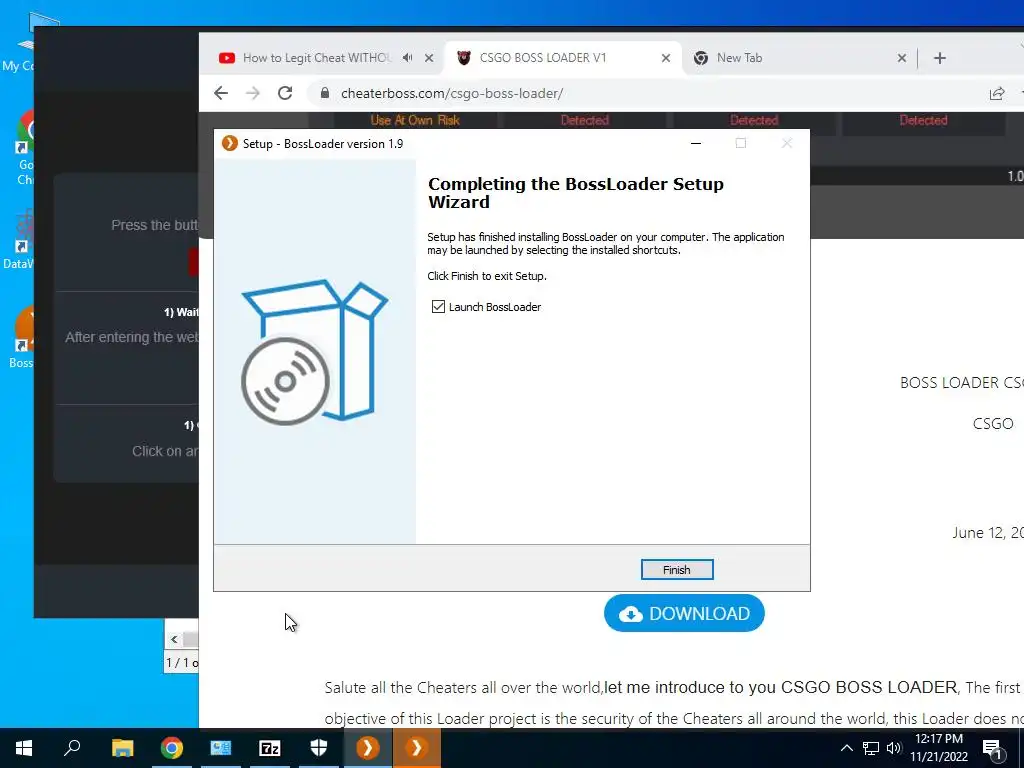The image size is (1024, 768).
Task: Open File Explorer from the taskbar
Action: (x=122, y=748)
